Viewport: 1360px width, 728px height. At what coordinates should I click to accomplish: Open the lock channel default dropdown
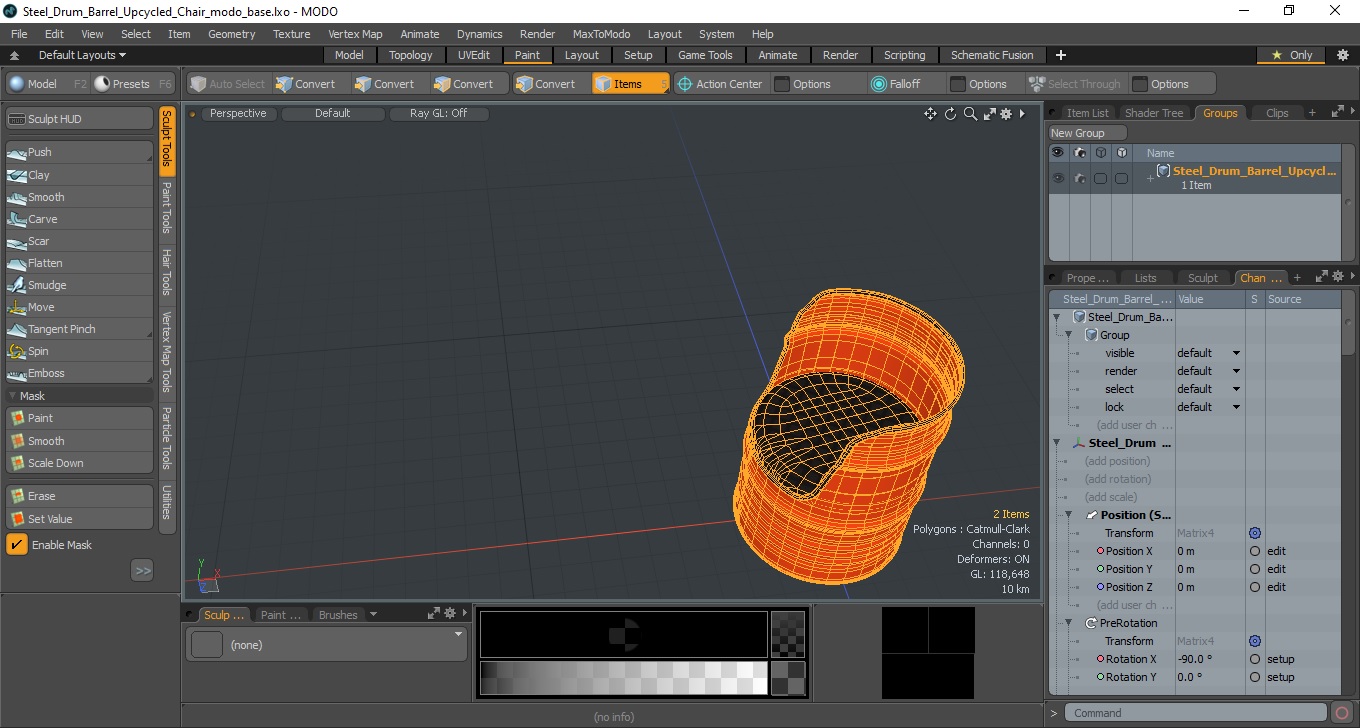coord(1209,407)
